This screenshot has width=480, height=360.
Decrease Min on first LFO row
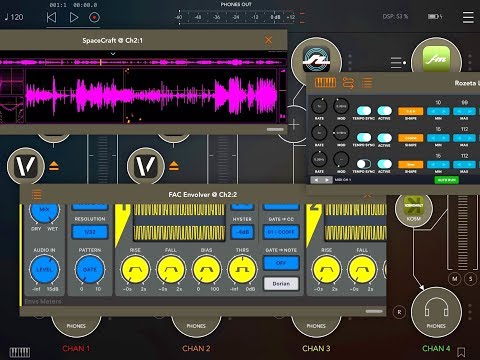pos(432,111)
